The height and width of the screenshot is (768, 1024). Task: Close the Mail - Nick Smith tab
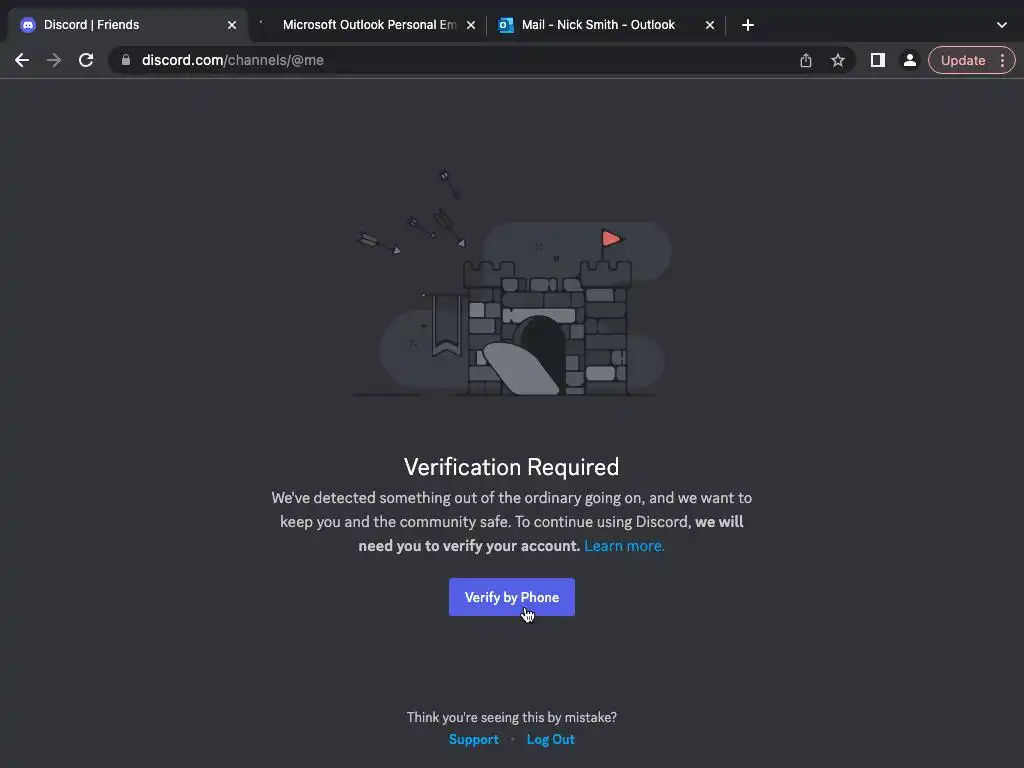[710, 25]
